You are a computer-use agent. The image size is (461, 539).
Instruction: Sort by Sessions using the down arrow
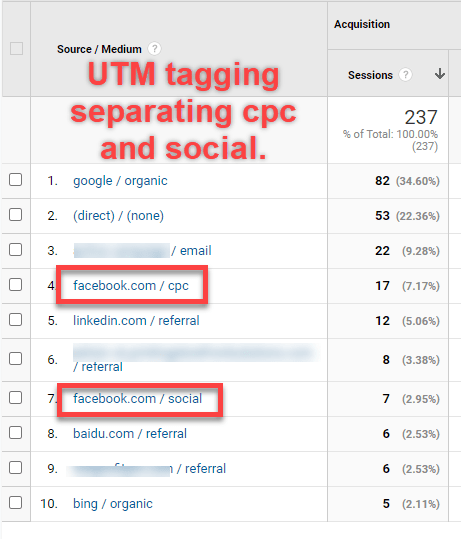(440, 74)
